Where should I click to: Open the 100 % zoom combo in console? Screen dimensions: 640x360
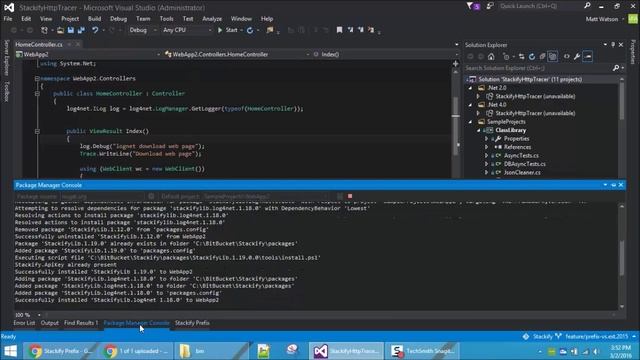click(28, 315)
